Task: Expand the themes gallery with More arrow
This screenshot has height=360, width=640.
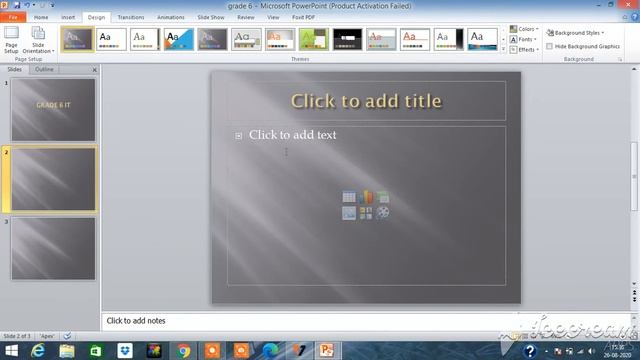Action: click(x=503, y=49)
